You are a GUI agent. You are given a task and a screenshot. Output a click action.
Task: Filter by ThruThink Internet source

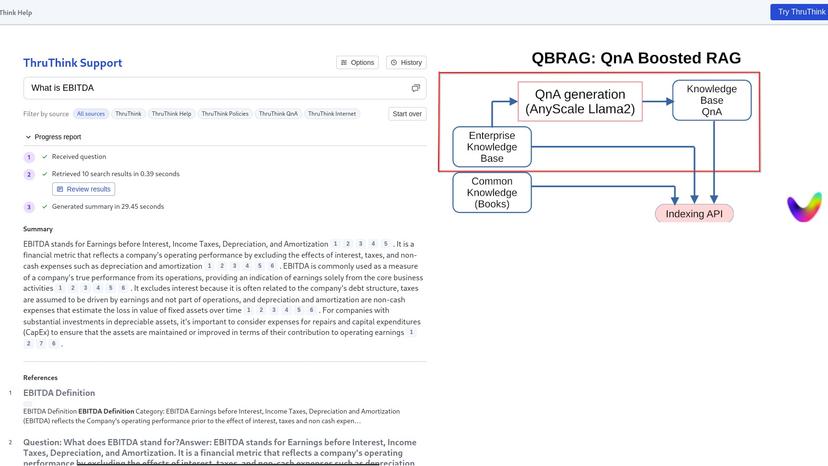332,114
